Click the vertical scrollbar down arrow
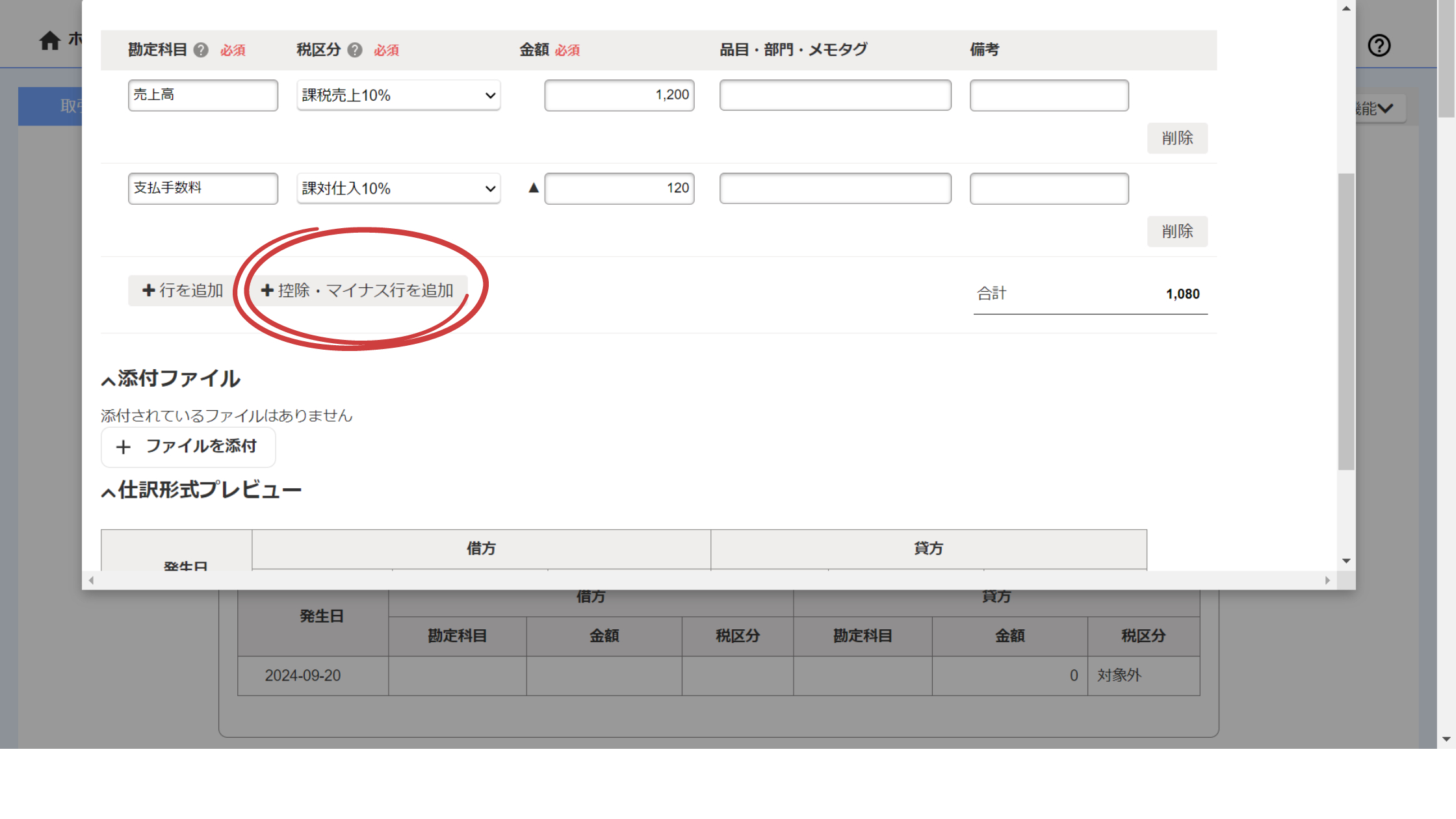 [x=1347, y=560]
